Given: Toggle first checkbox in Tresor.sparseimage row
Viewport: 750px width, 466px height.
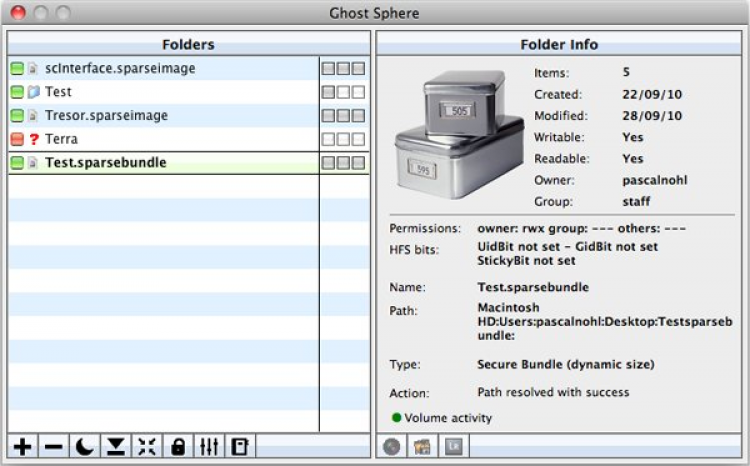Looking at the screenshot, I should pyautogui.click(x=329, y=115).
